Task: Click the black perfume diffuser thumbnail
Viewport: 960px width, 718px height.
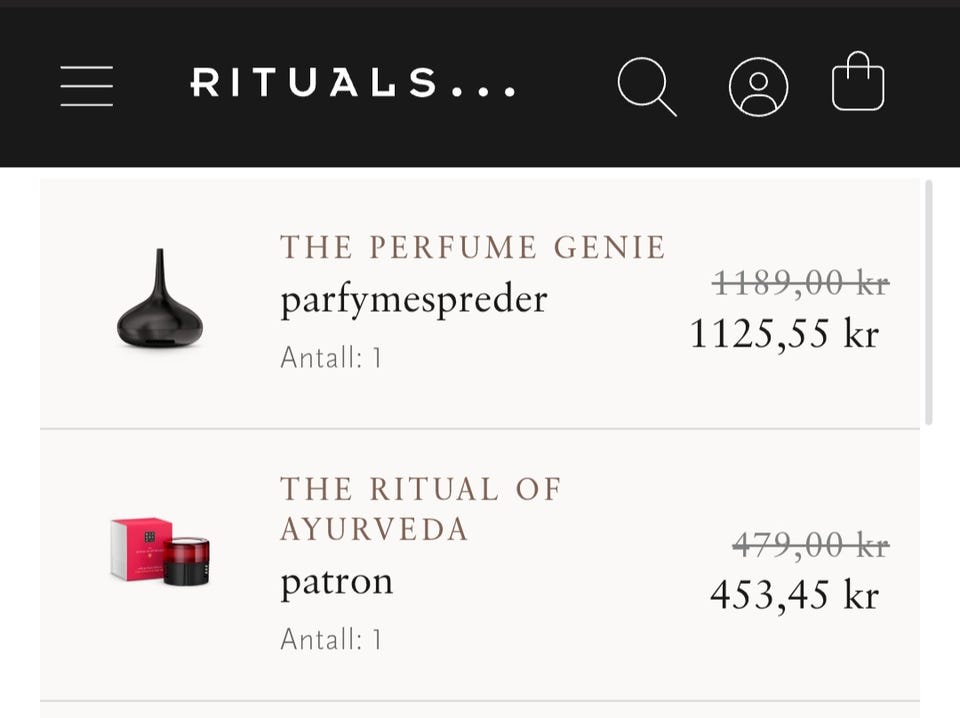Action: [160, 301]
